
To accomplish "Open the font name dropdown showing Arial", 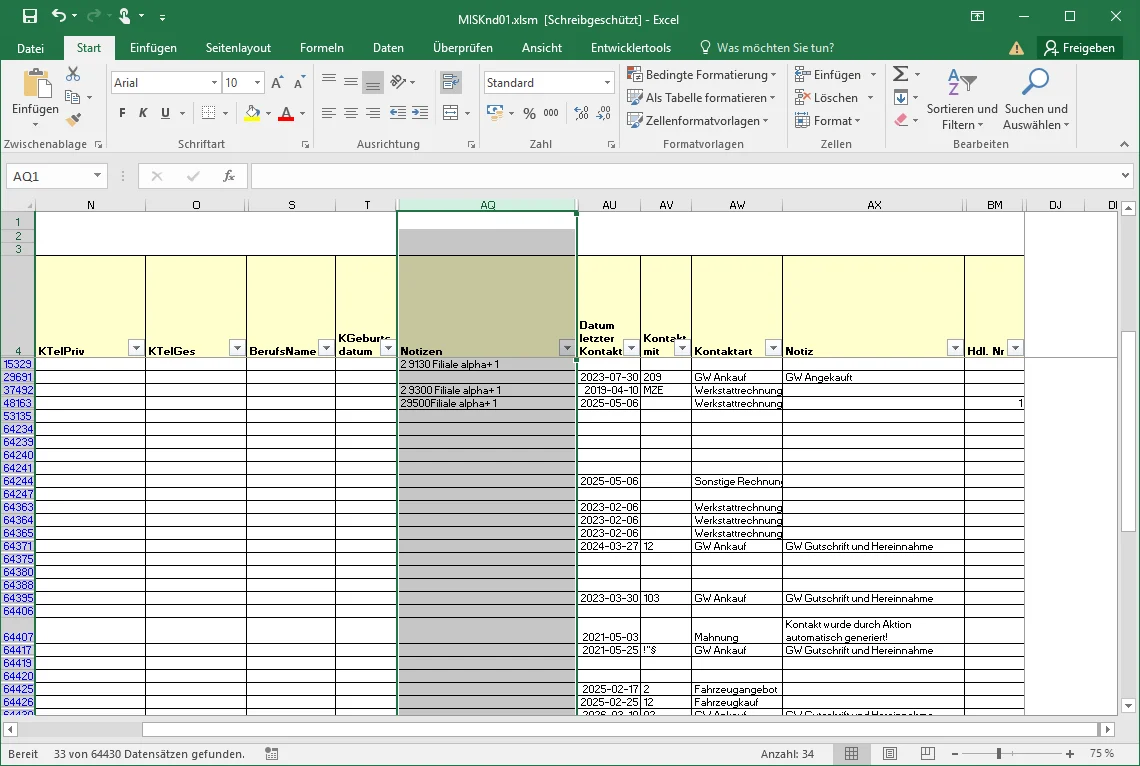I will [214, 83].
